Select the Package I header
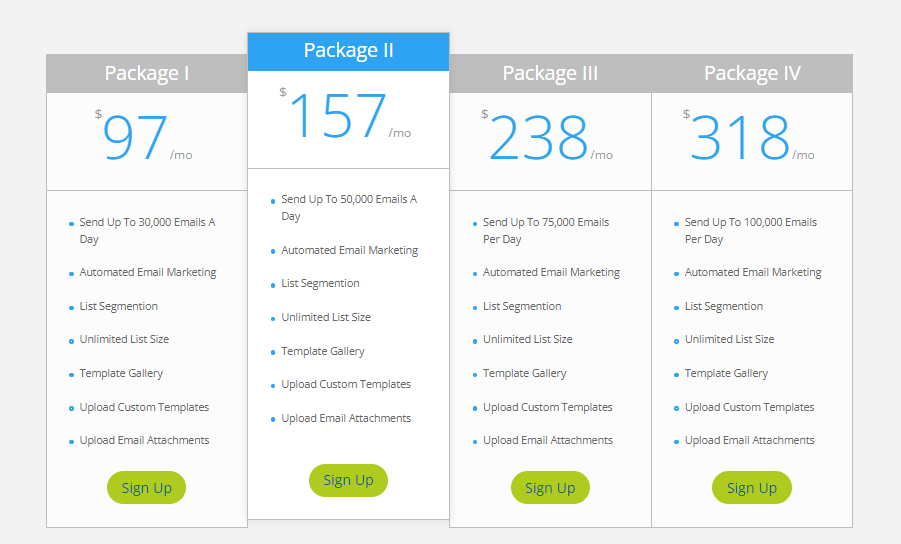 coord(147,73)
